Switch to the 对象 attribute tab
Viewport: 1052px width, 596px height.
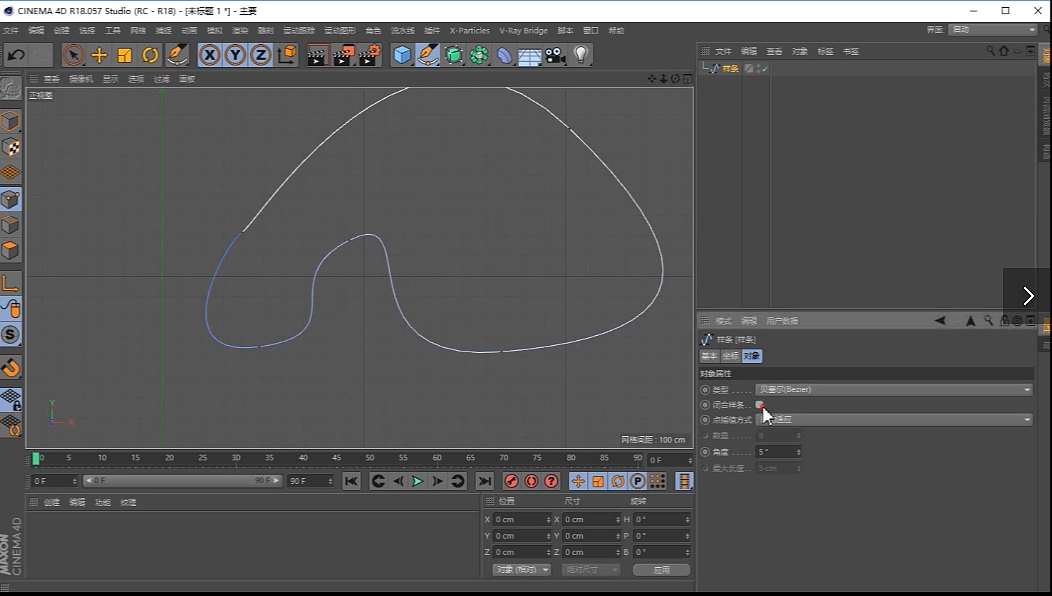[751, 356]
